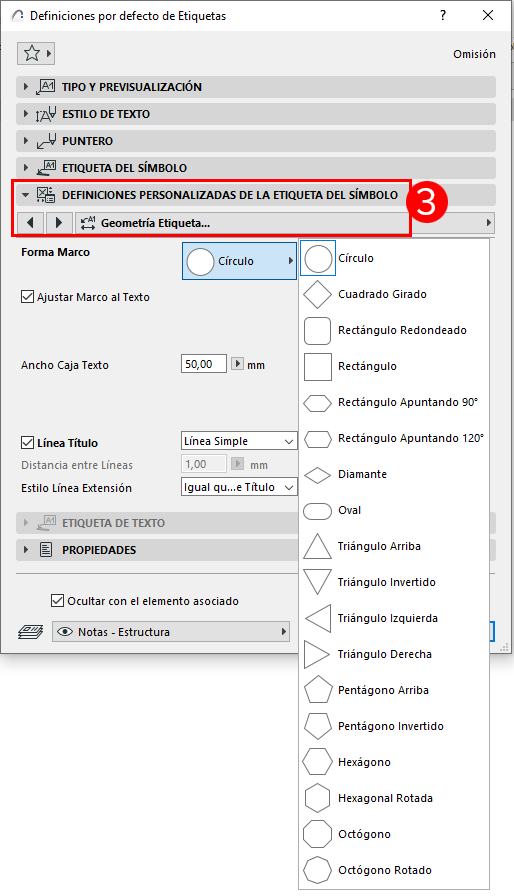The image size is (514, 896).
Task: Click the layer icon beside Notas - Estructura
Action: click(x=30, y=631)
